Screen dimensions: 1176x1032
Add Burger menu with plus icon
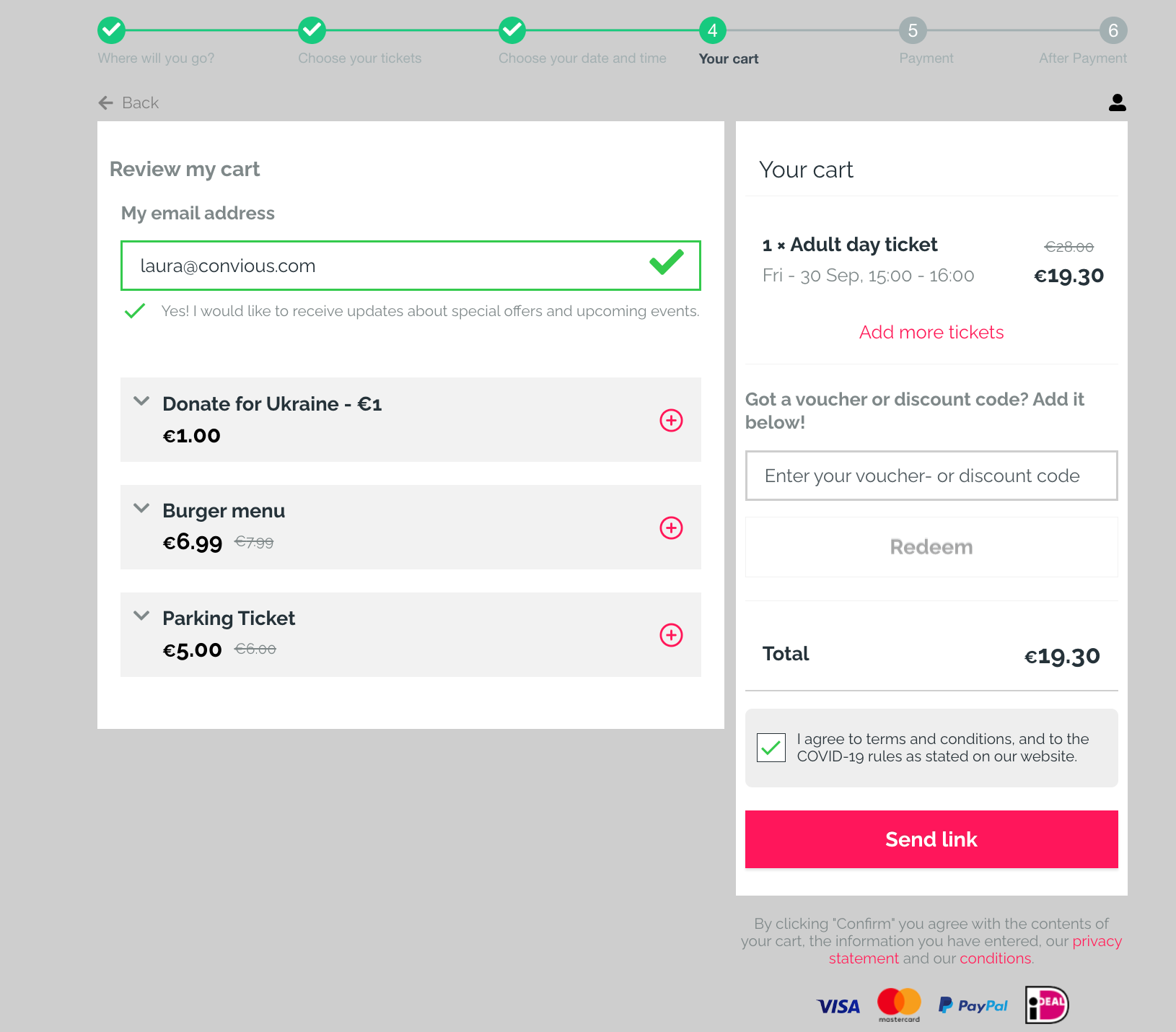(x=671, y=528)
